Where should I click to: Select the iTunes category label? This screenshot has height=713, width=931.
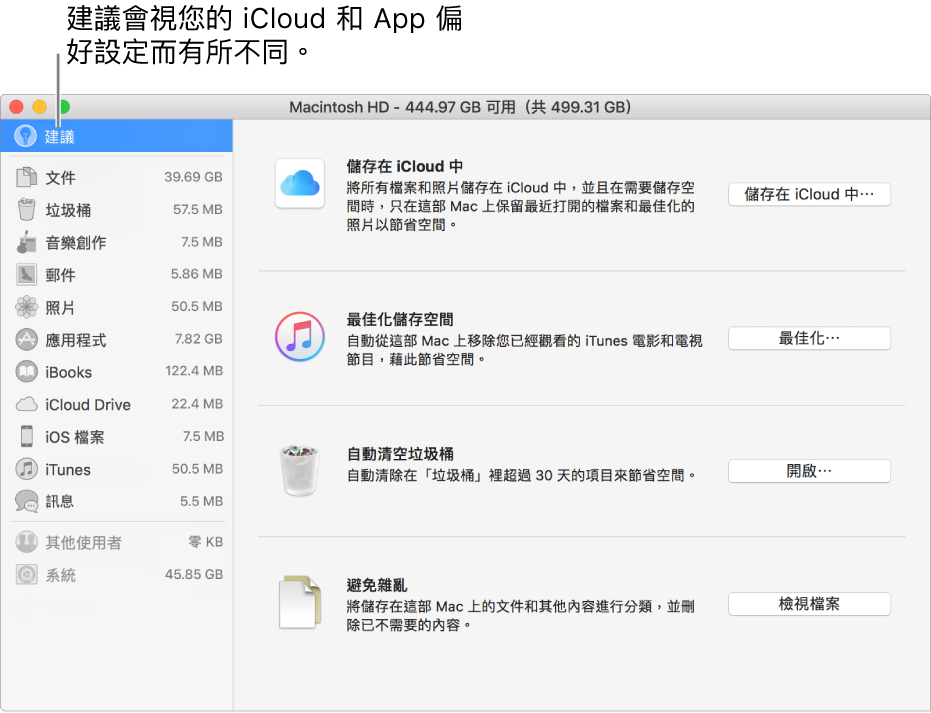point(68,470)
